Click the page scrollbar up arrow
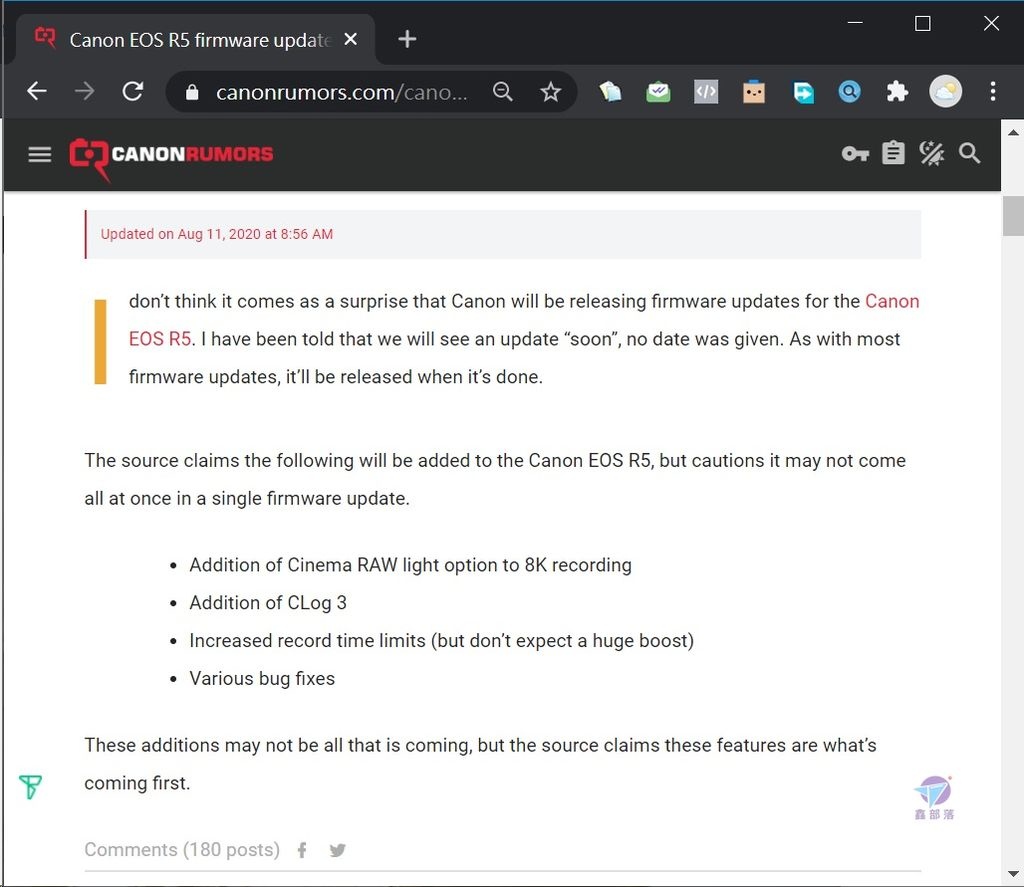 tap(1013, 133)
